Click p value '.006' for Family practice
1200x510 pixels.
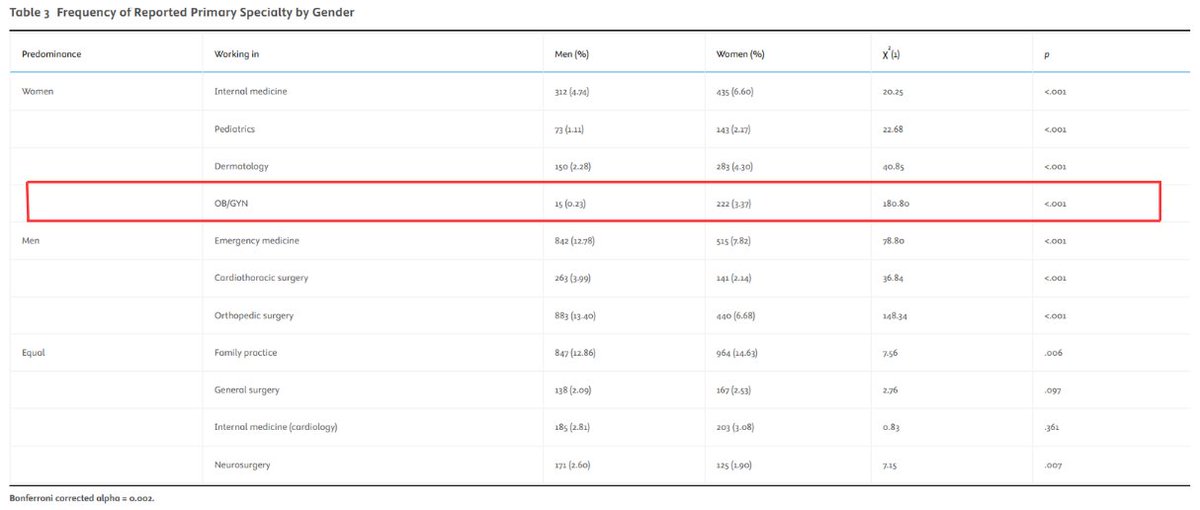click(x=1051, y=353)
